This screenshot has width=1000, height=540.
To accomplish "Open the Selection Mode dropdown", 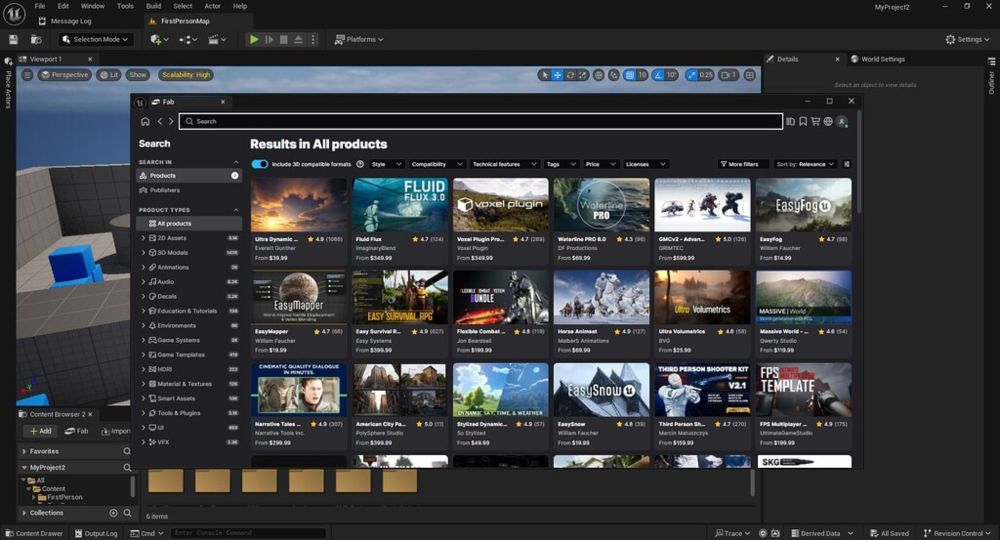I will pyautogui.click(x=96, y=40).
